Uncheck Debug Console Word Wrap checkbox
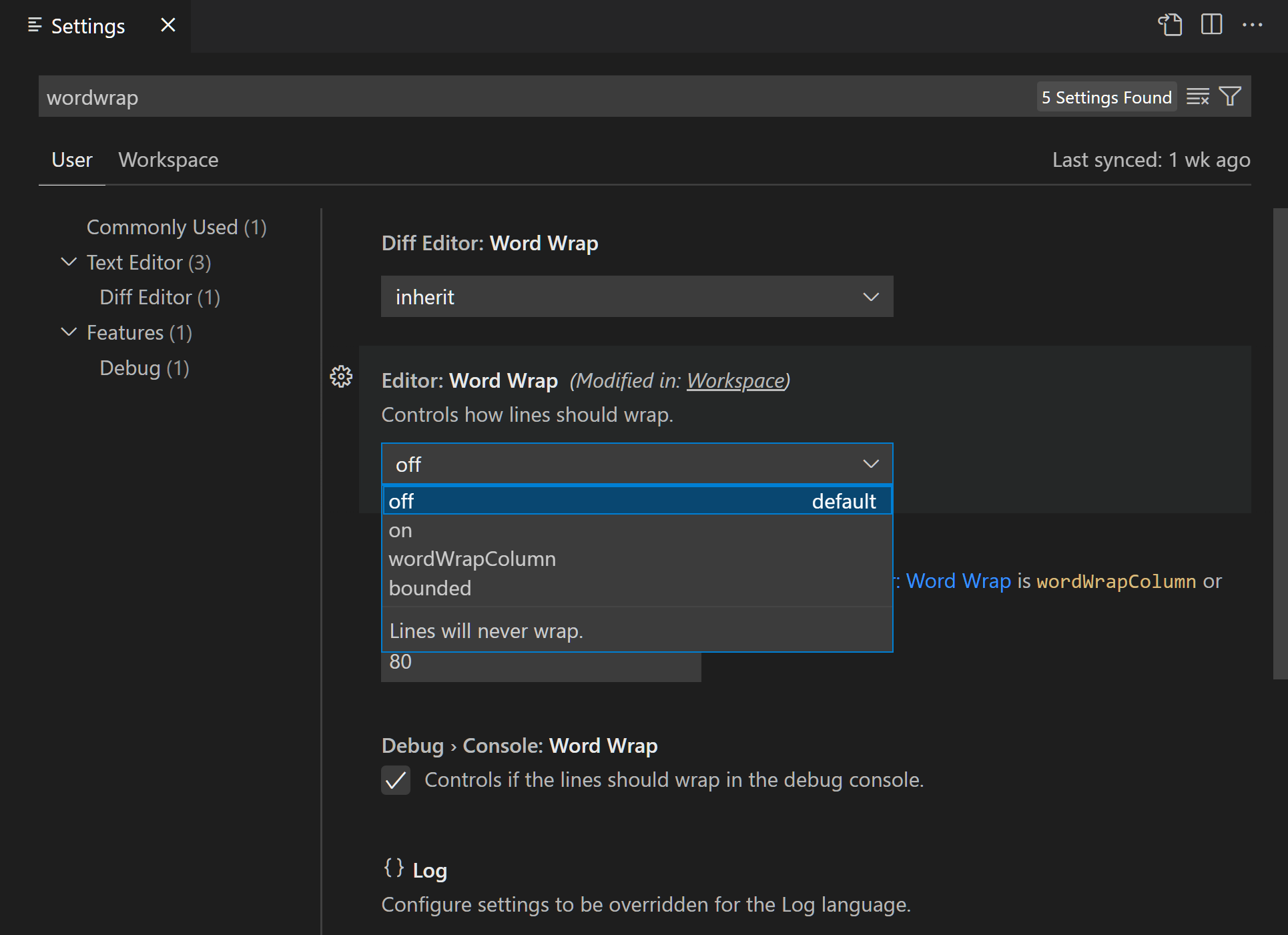Viewport: 1288px width, 935px height. coord(396,780)
